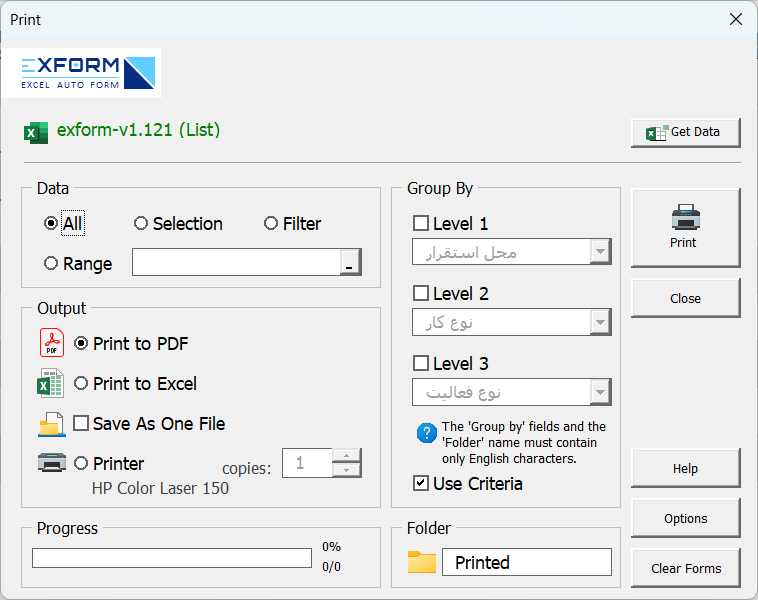Screen dimensions: 758x600
Task: Click the red PDF icon in Output
Action: pos(52,343)
